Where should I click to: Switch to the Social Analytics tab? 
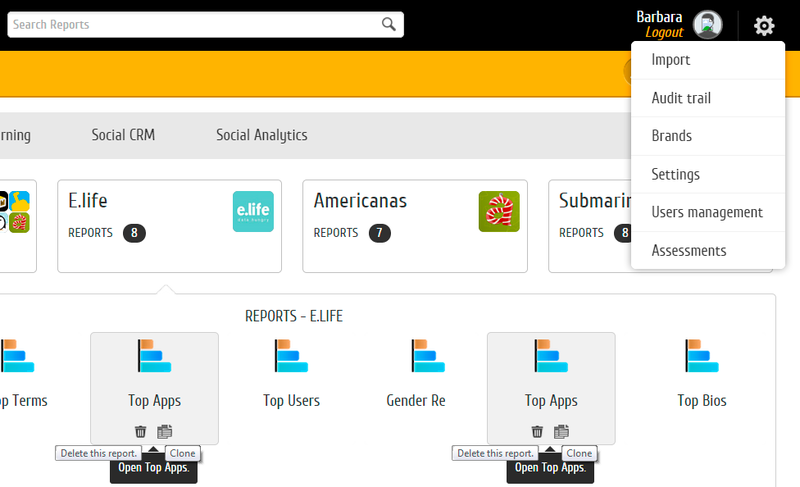coord(261,135)
